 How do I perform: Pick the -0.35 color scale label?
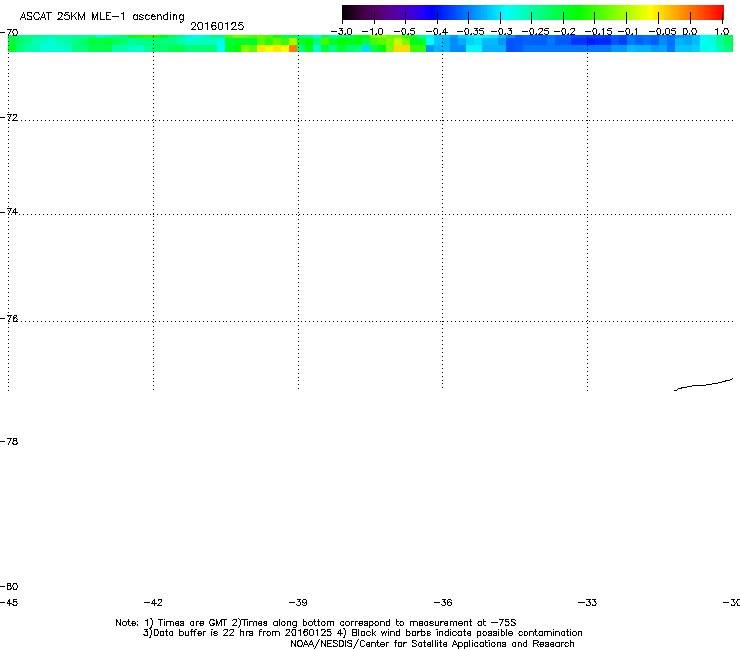tap(471, 32)
